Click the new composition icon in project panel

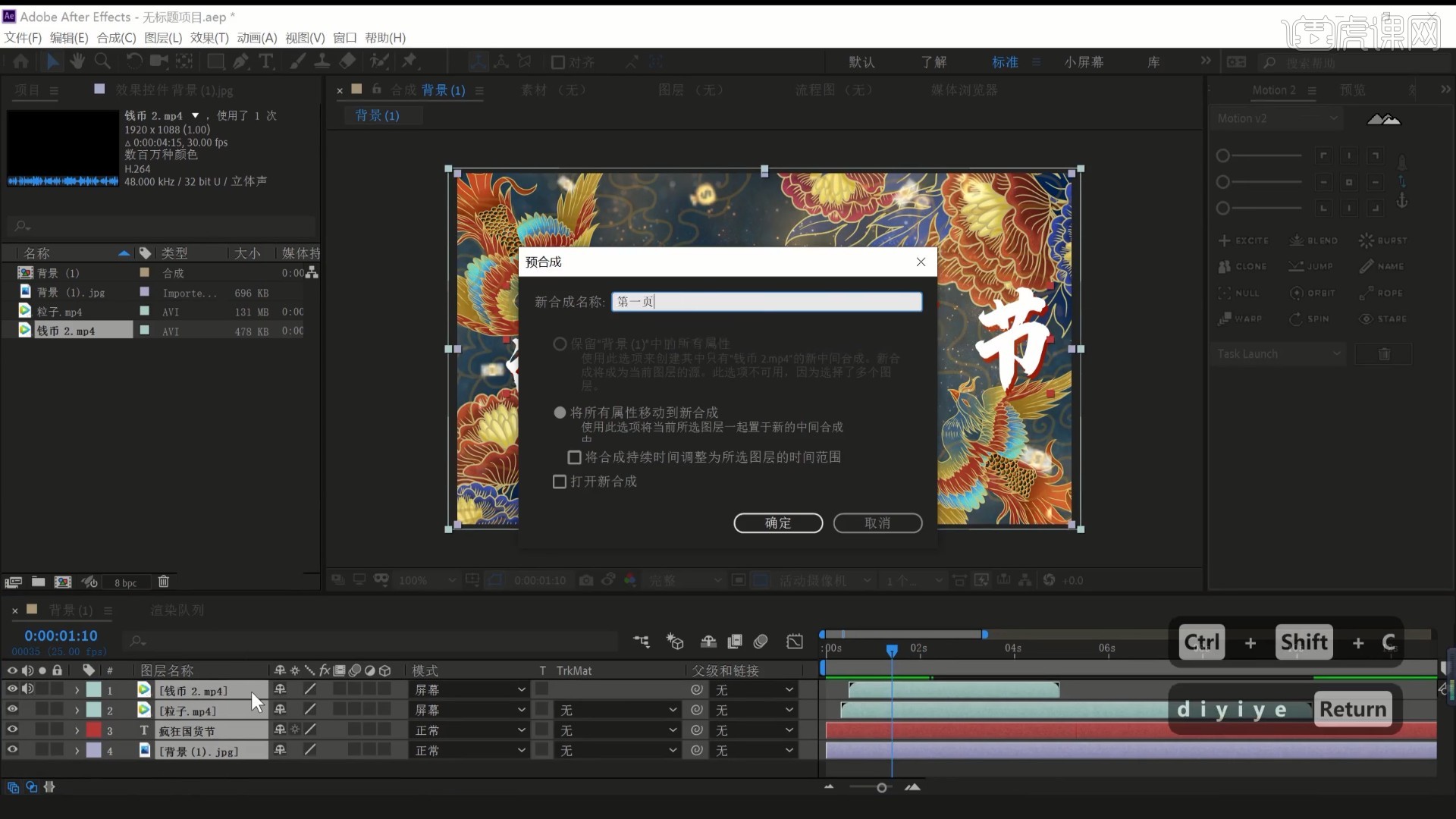[63, 582]
